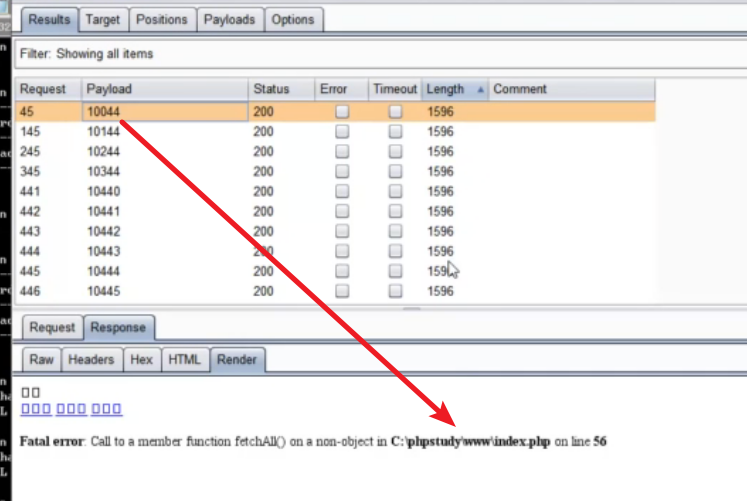Toggle Error checkbox for request 245

coord(342,151)
